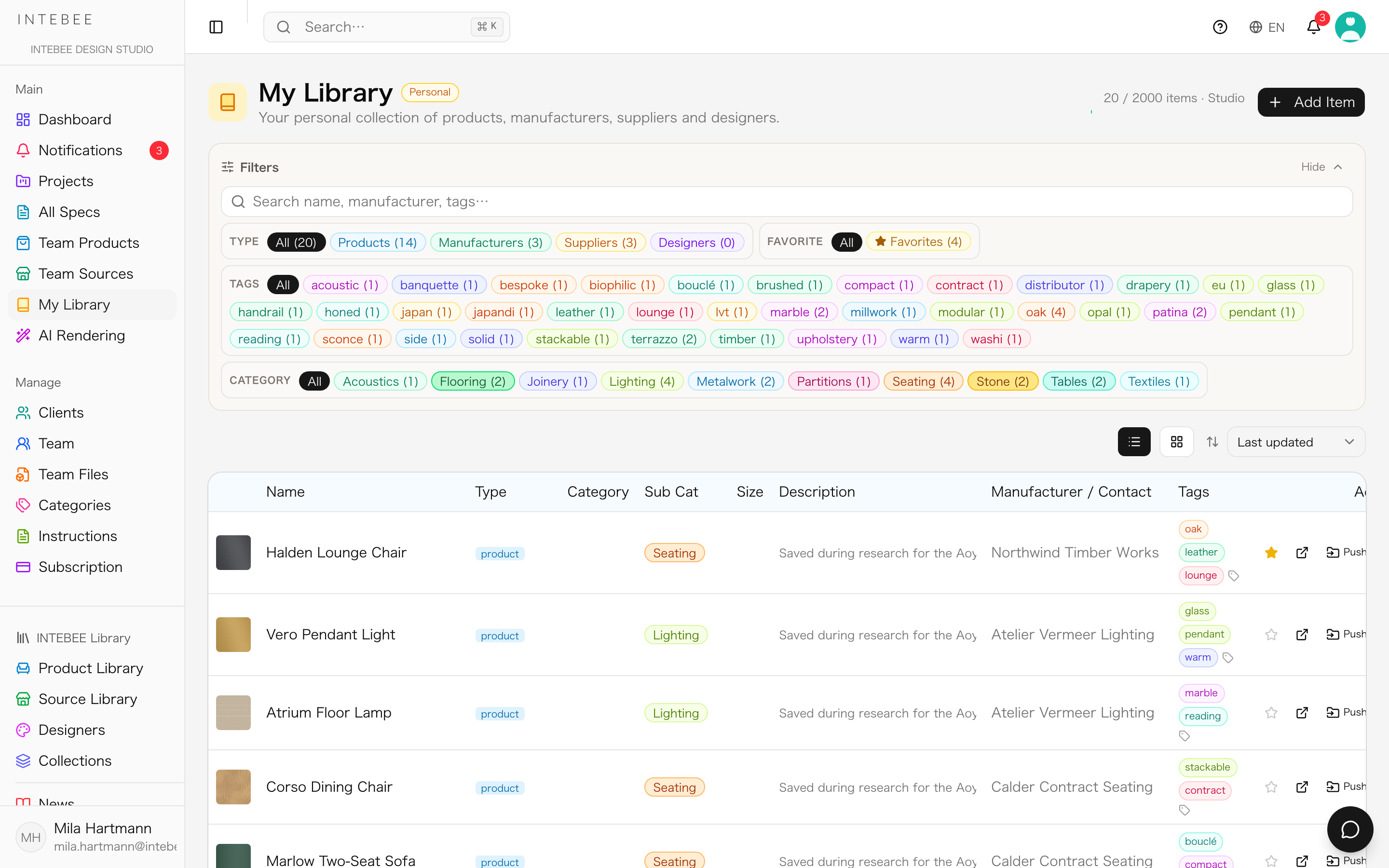
Task: Favorite the Vero Pendant Light star
Action: coord(1271,634)
